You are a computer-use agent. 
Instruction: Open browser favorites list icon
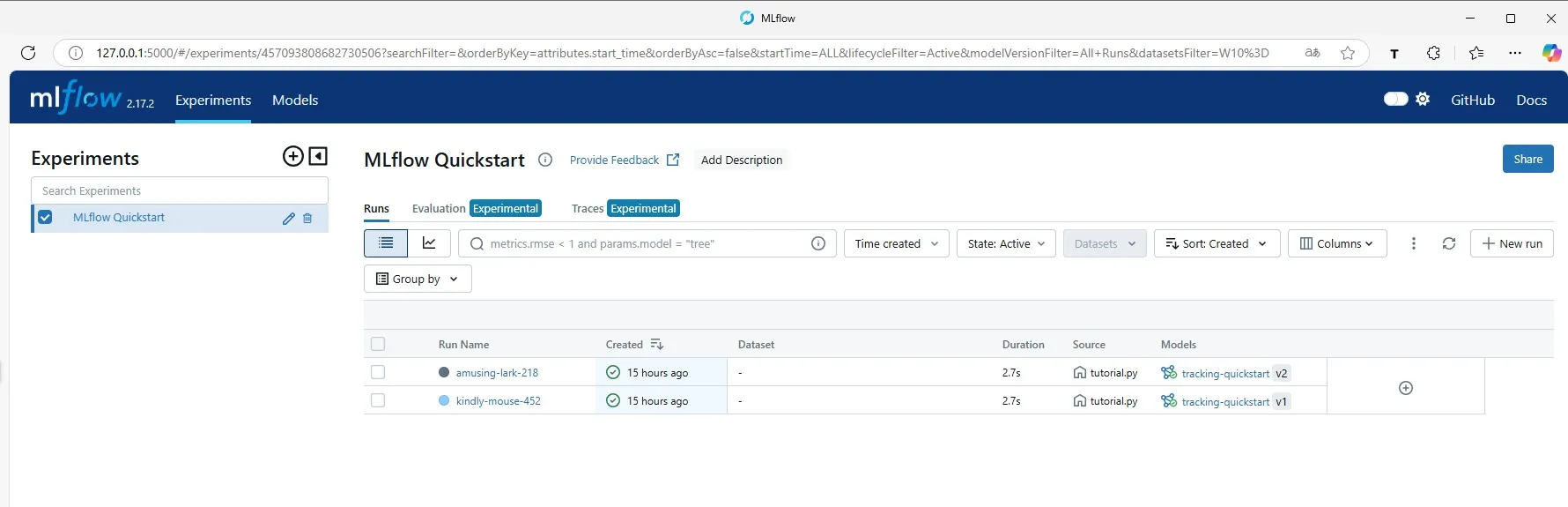(x=1476, y=53)
